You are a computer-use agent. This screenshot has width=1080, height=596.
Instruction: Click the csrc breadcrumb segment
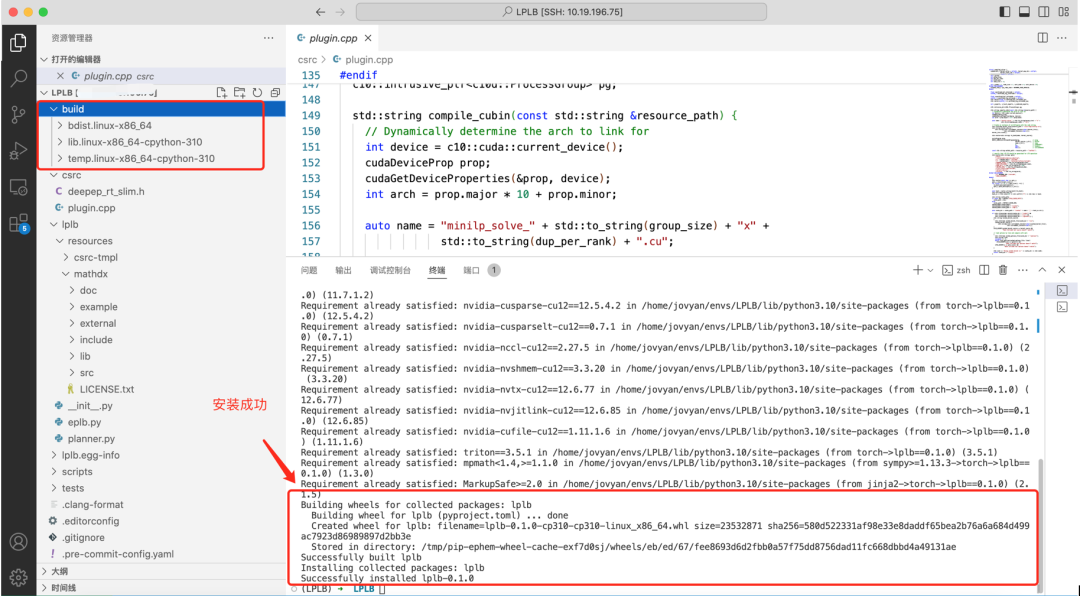[x=307, y=59]
